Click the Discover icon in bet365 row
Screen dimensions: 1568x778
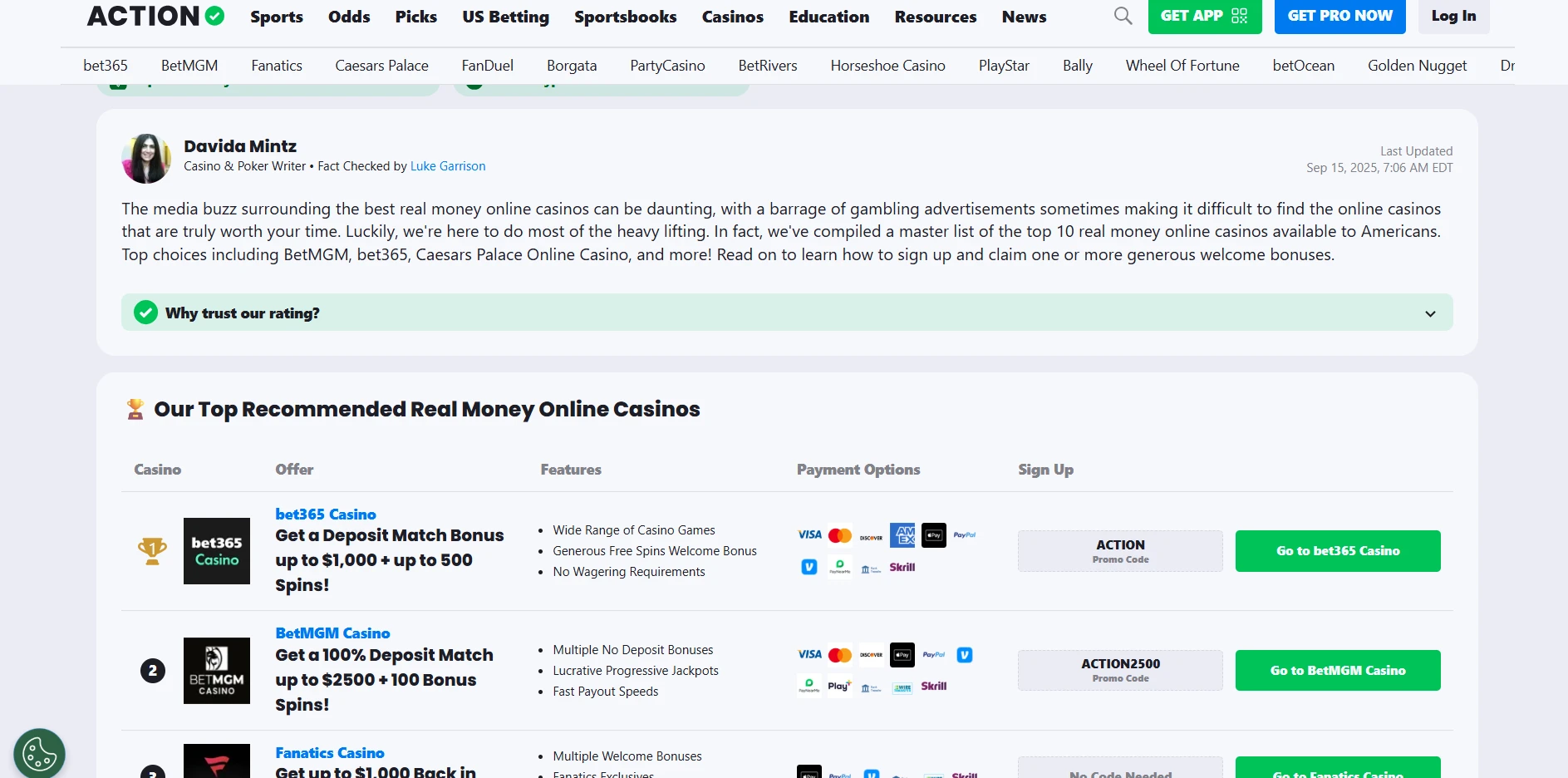(871, 538)
